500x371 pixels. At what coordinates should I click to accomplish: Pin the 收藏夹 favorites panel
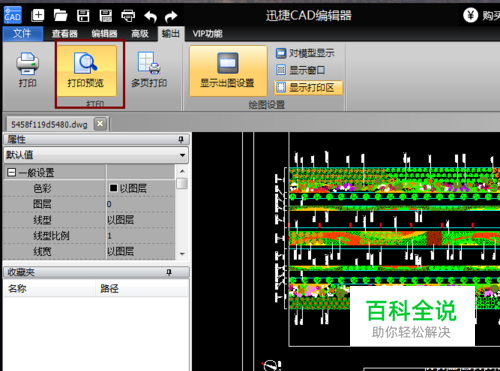pos(169,272)
